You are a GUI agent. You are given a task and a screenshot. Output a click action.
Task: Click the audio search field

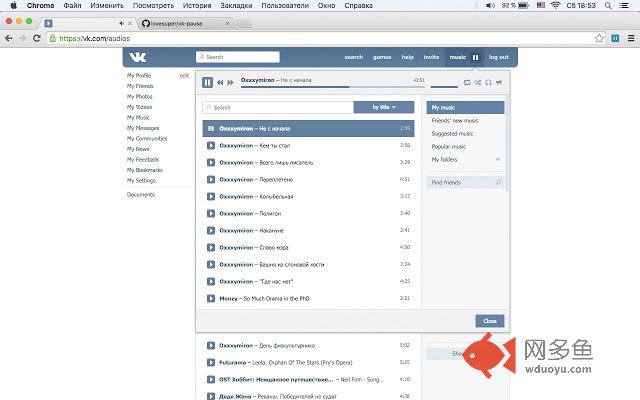tap(278, 107)
